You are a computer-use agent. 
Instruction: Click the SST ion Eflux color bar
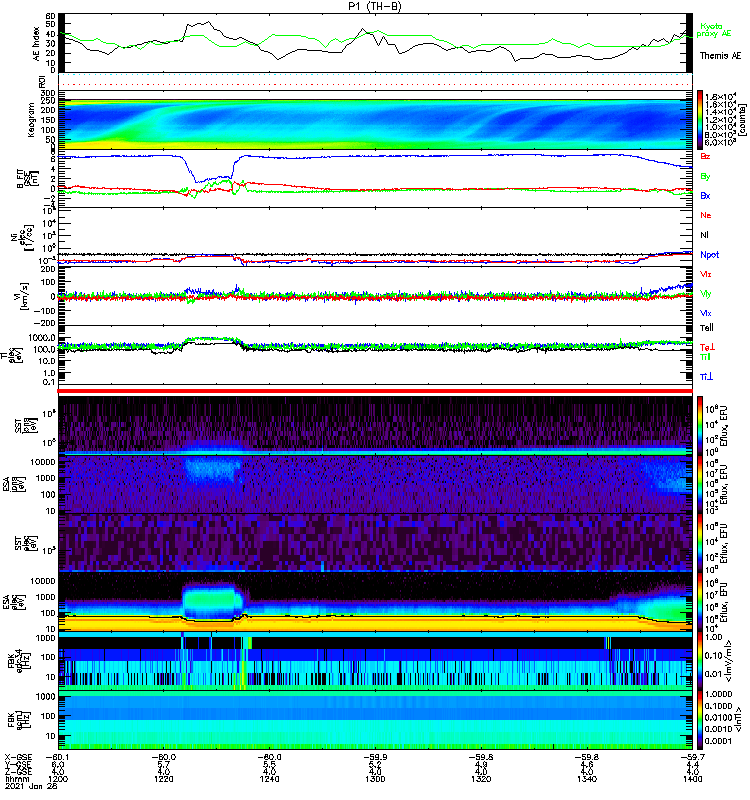click(x=700, y=426)
